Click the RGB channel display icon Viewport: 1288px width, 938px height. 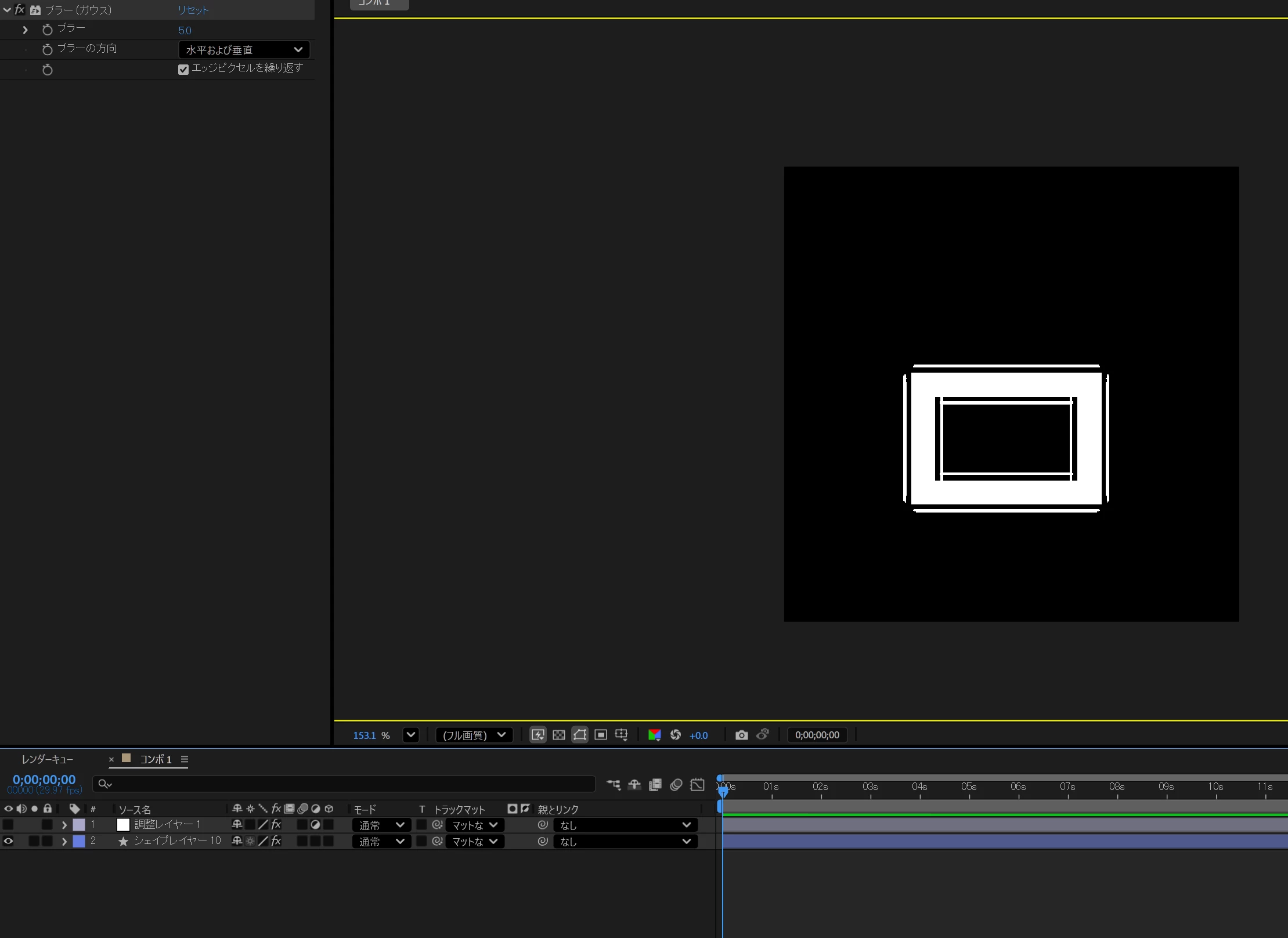point(654,735)
